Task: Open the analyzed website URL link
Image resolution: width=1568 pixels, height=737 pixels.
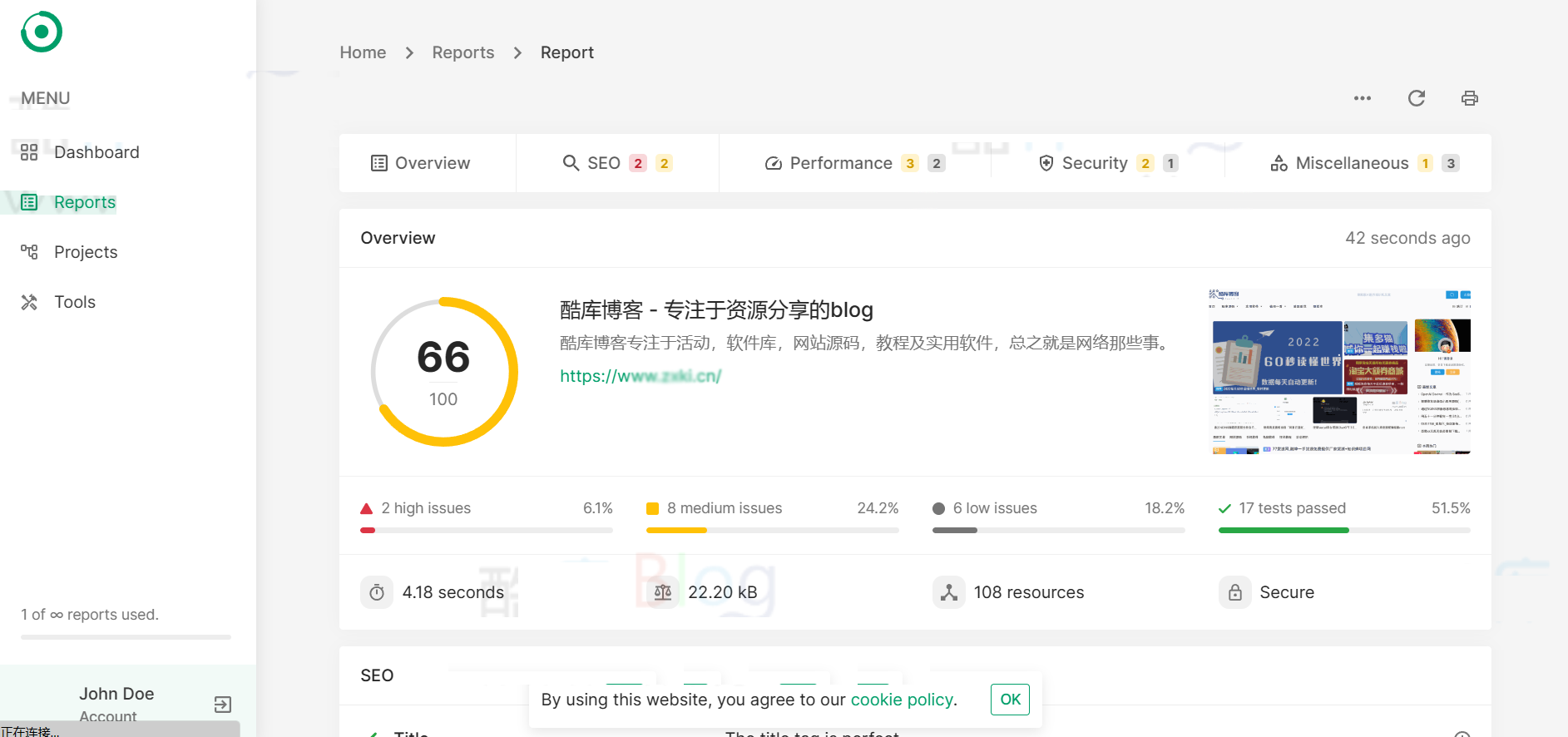Action: (641, 376)
